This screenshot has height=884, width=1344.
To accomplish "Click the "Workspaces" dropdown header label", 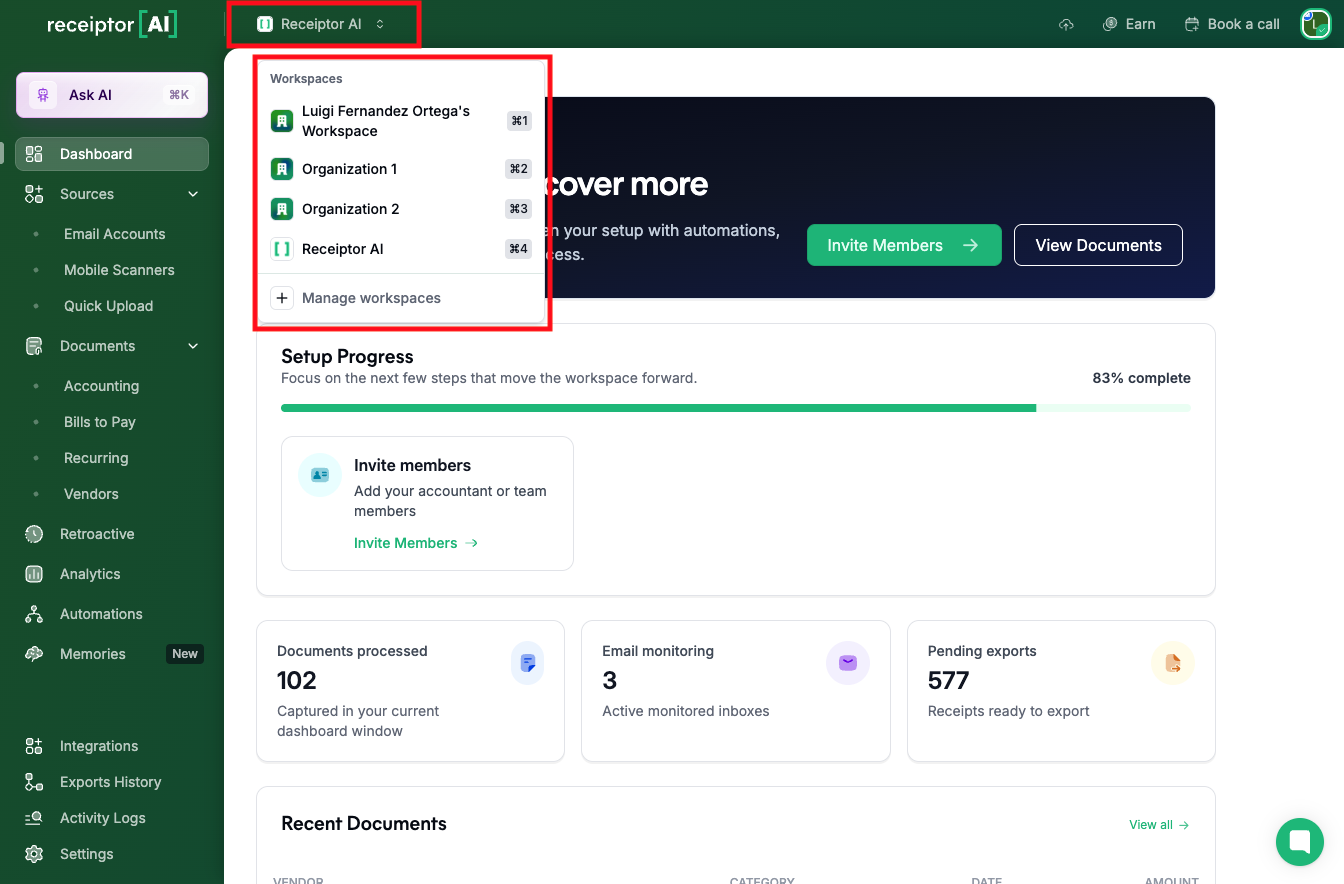I will (x=306, y=78).
